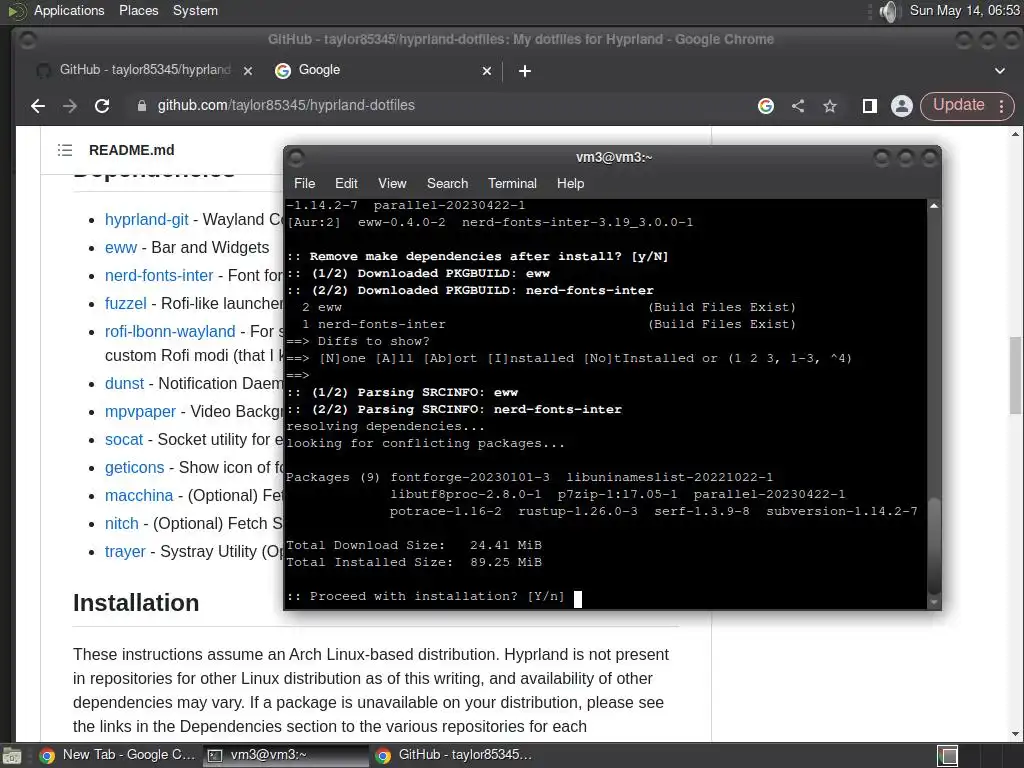Open trayer link
The image size is (1024, 768).
[x=125, y=552]
